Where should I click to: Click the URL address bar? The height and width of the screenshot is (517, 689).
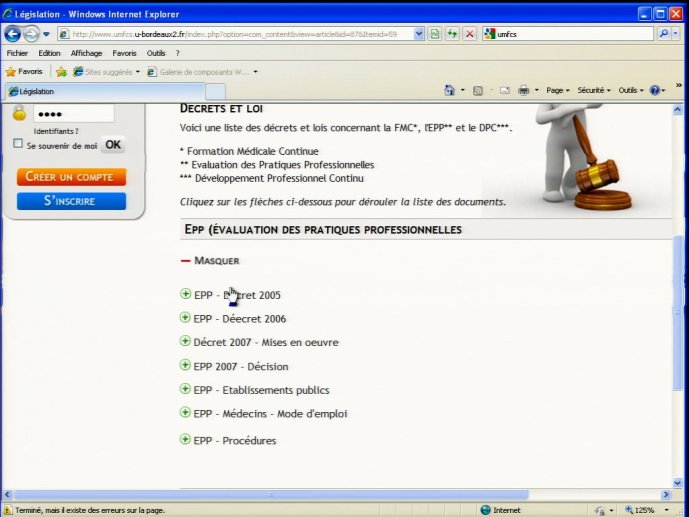[x=236, y=34]
